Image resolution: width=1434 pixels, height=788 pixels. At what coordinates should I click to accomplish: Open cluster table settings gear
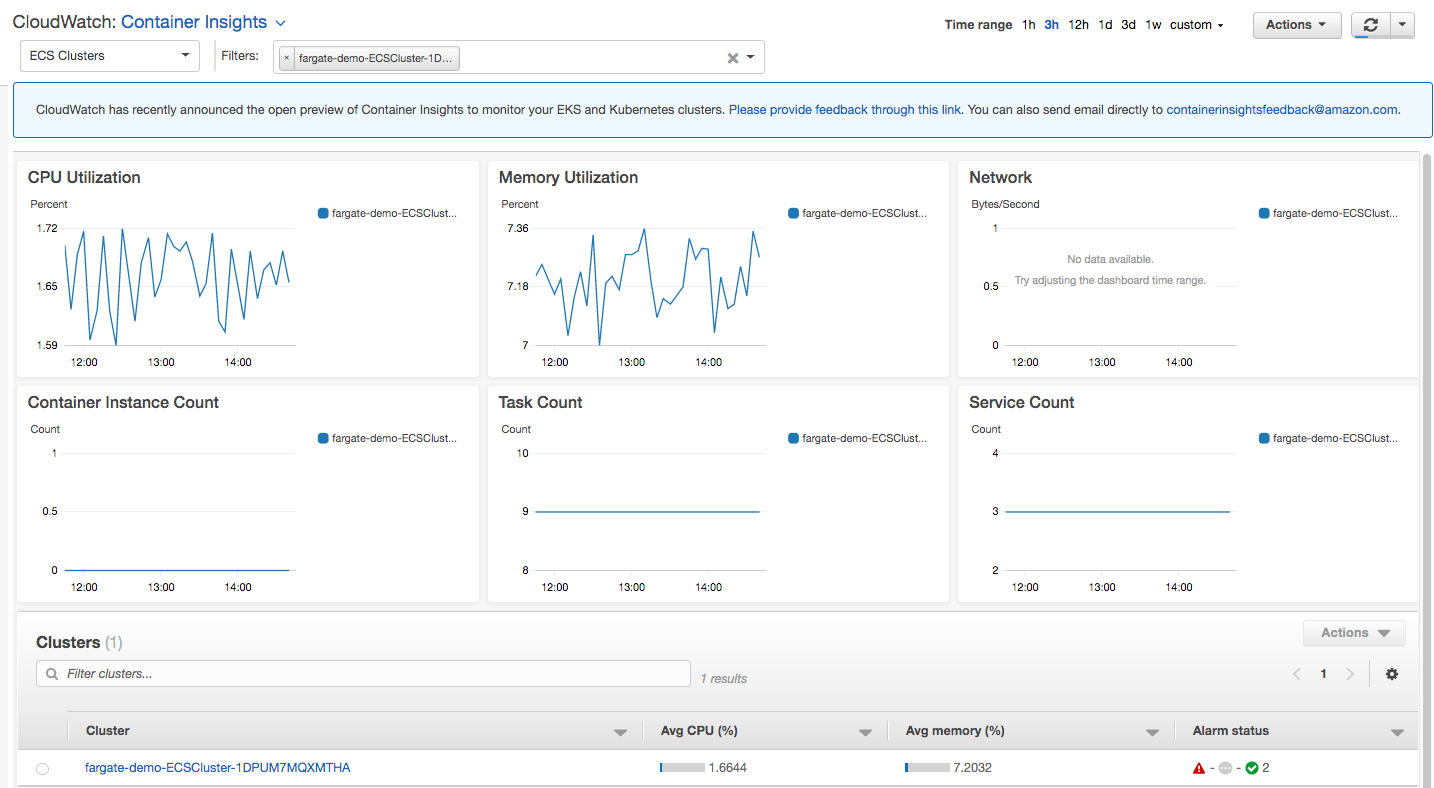coord(1391,674)
